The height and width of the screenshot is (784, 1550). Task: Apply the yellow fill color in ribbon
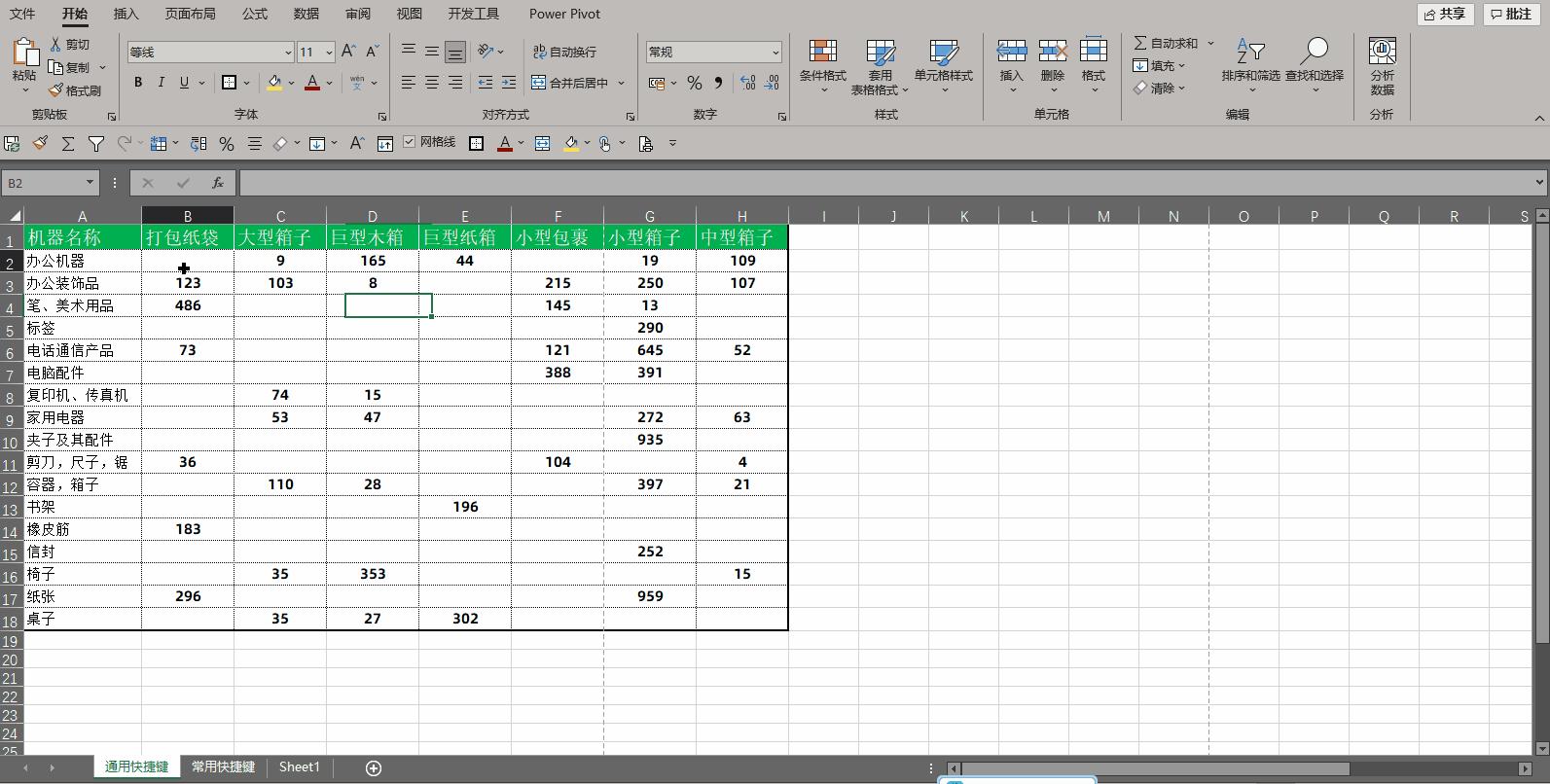275,83
